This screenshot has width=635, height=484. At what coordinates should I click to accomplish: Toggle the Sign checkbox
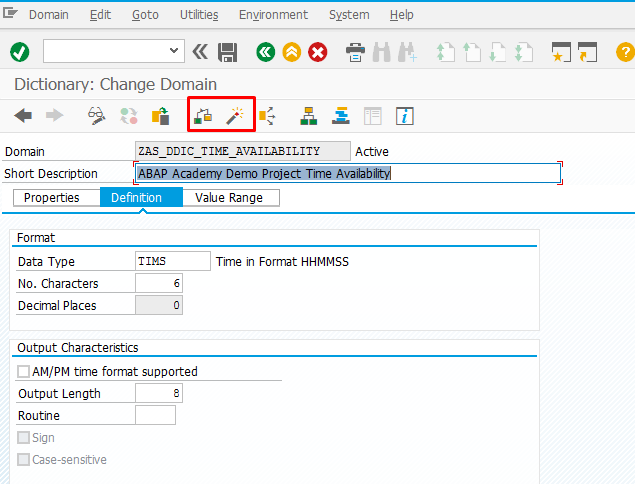[x=23, y=437]
